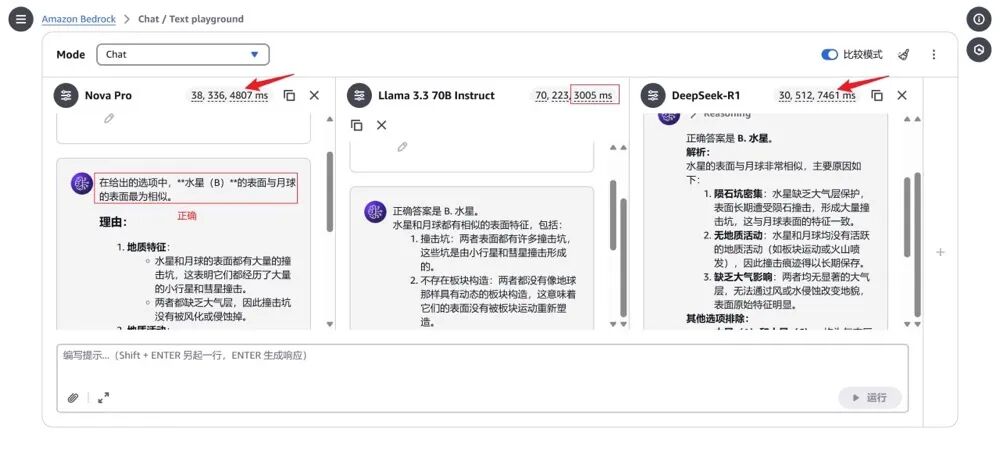Click the DeepSeek-R1 model name
Image resolution: width=1000 pixels, height=454 pixels.
coord(706,96)
